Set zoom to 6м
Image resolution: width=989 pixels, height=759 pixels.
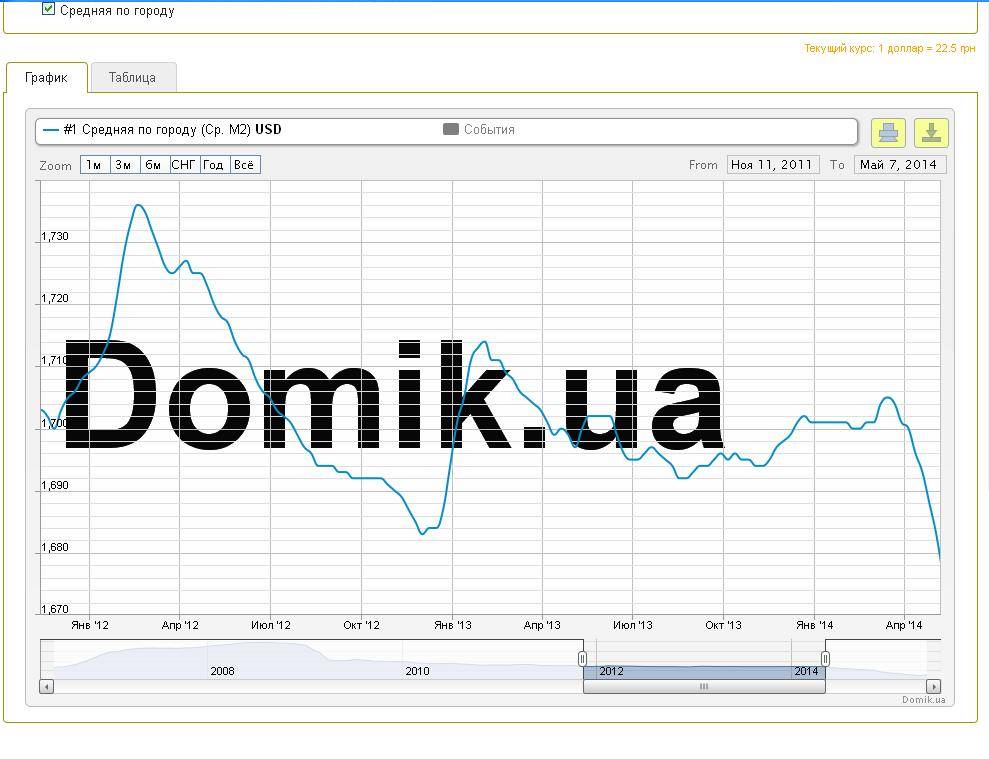154,165
